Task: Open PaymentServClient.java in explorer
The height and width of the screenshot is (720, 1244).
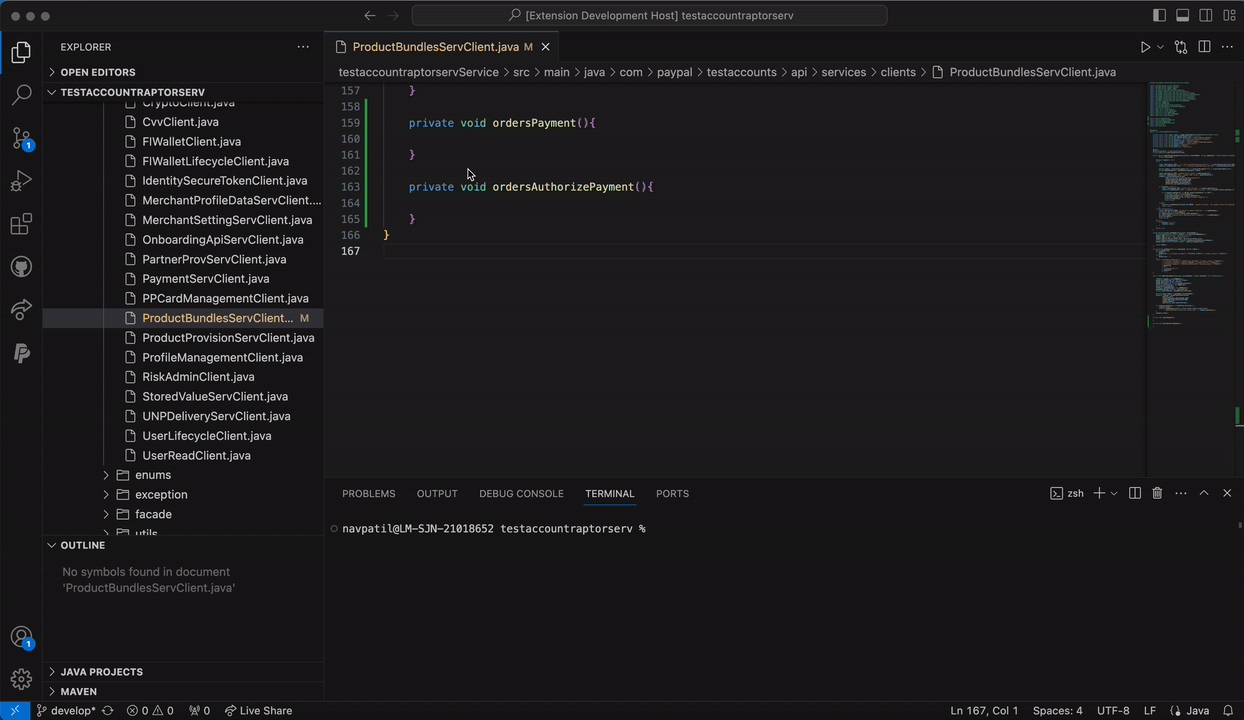Action: (x=205, y=279)
